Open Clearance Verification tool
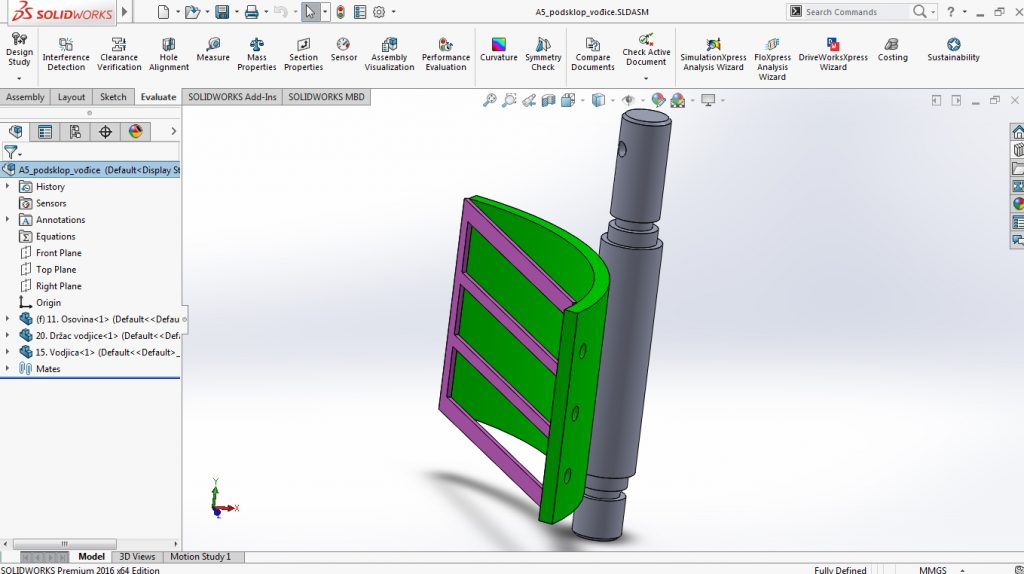The width and height of the screenshot is (1024, 574). tap(119, 54)
